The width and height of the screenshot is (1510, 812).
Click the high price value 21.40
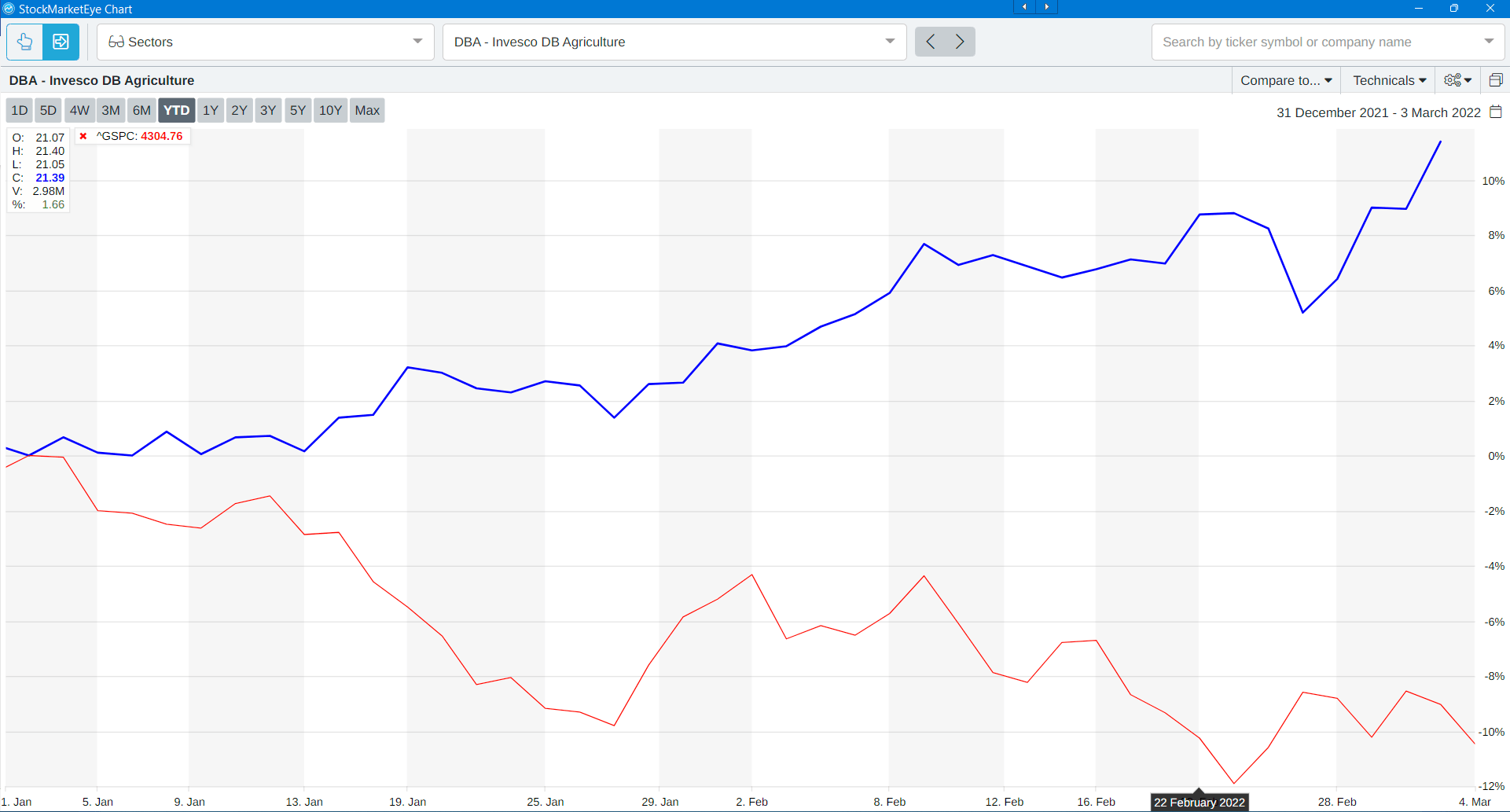pyautogui.click(x=50, y=151)
